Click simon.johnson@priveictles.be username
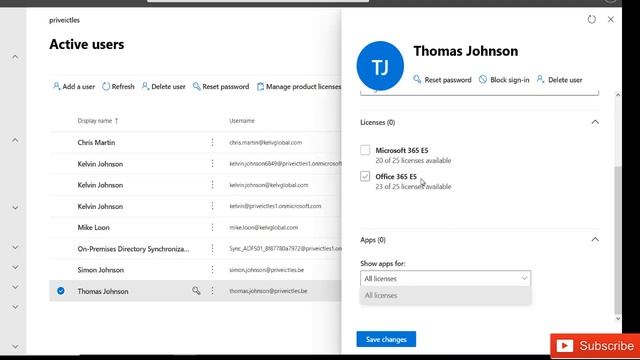This screenshot has width=640, height=360. click(x=267, y=270)
